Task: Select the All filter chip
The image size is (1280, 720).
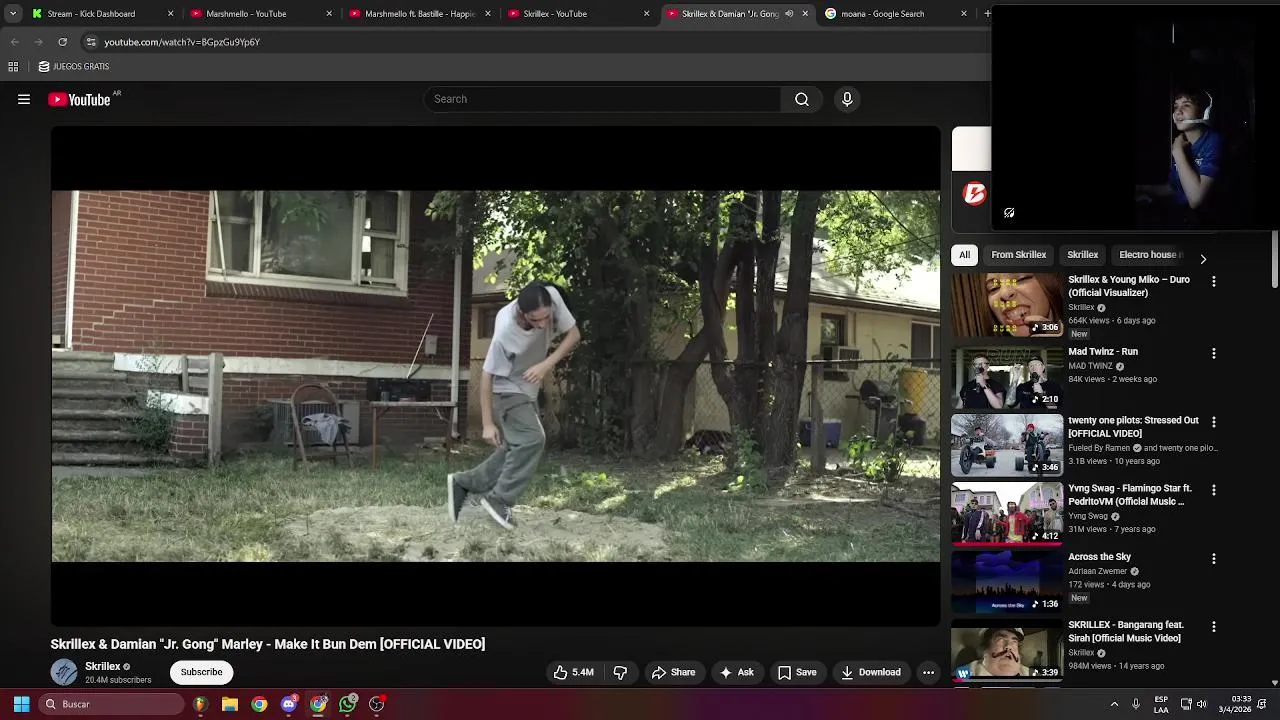Action: 964,255
